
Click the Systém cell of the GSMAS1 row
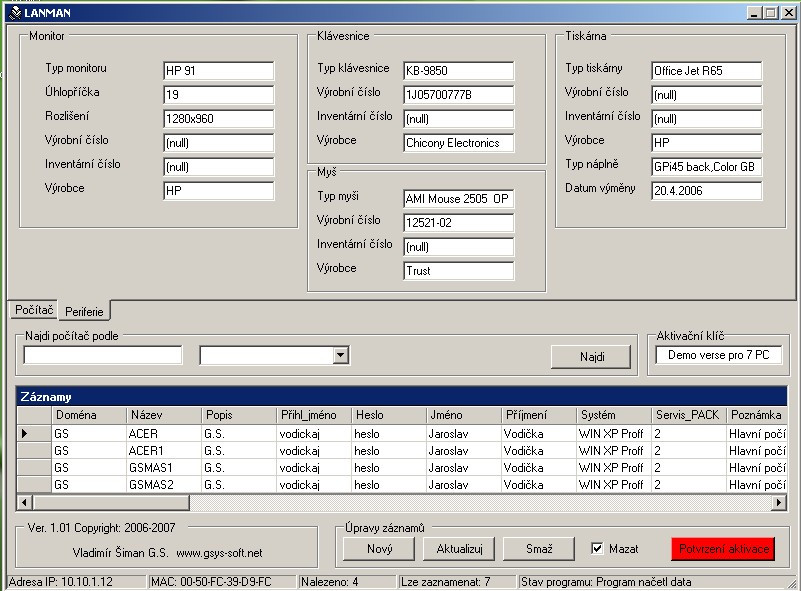(x=614, y=467)
